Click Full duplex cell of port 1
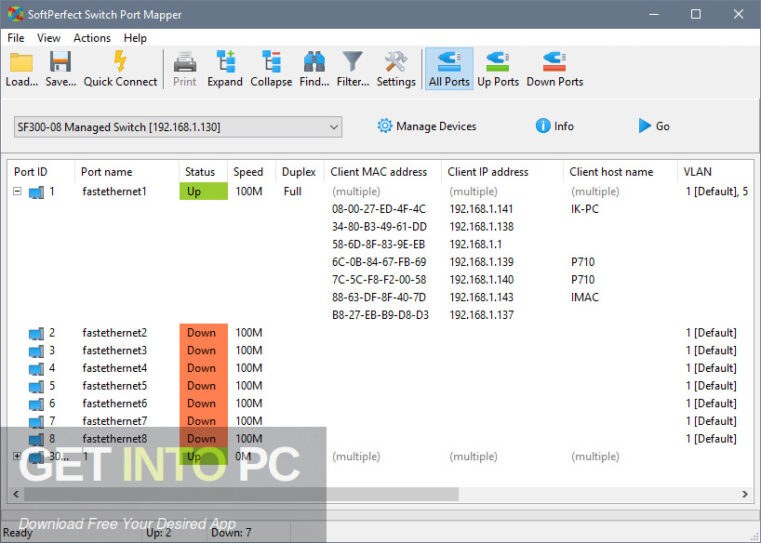The height and width of the screenshot is (543, 761). click(292, 191)
